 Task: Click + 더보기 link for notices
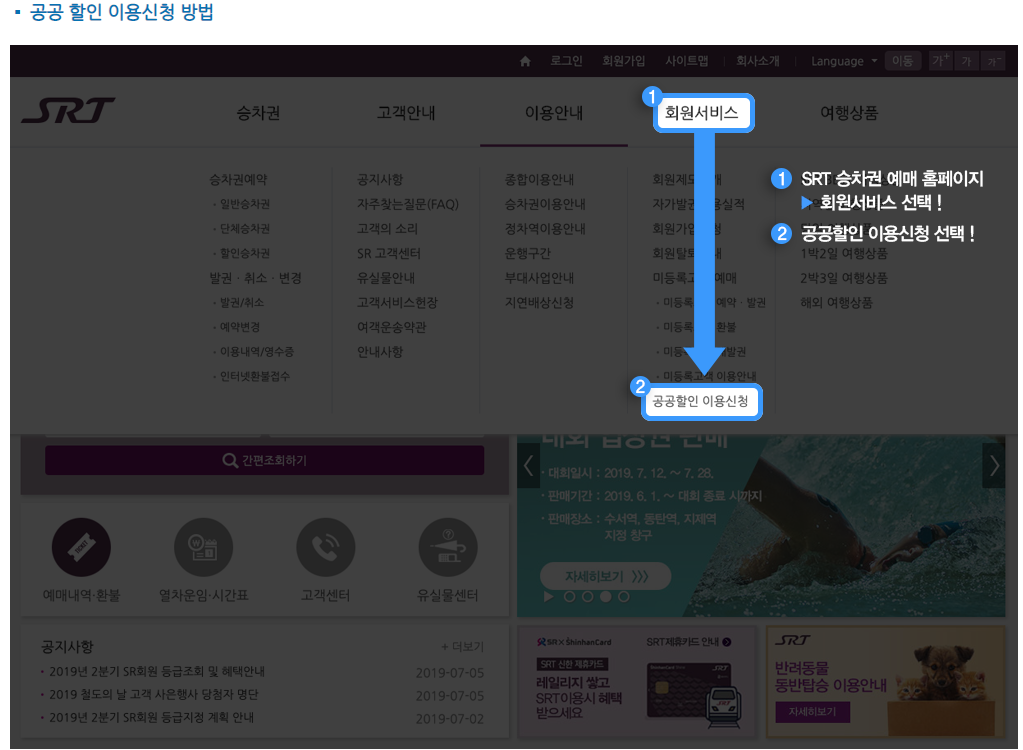coord(463,647)
